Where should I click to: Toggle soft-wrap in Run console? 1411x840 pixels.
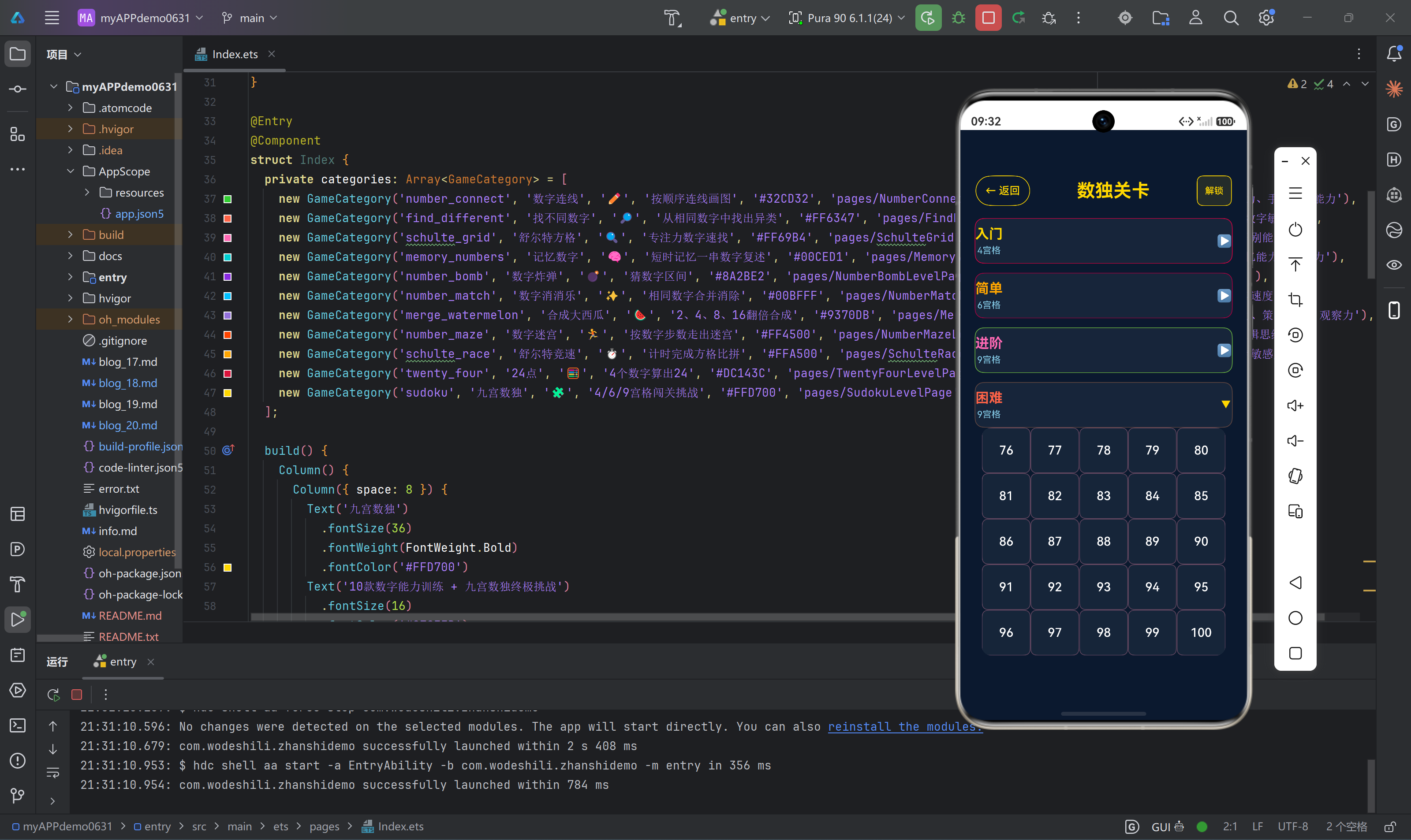point(52,773)
